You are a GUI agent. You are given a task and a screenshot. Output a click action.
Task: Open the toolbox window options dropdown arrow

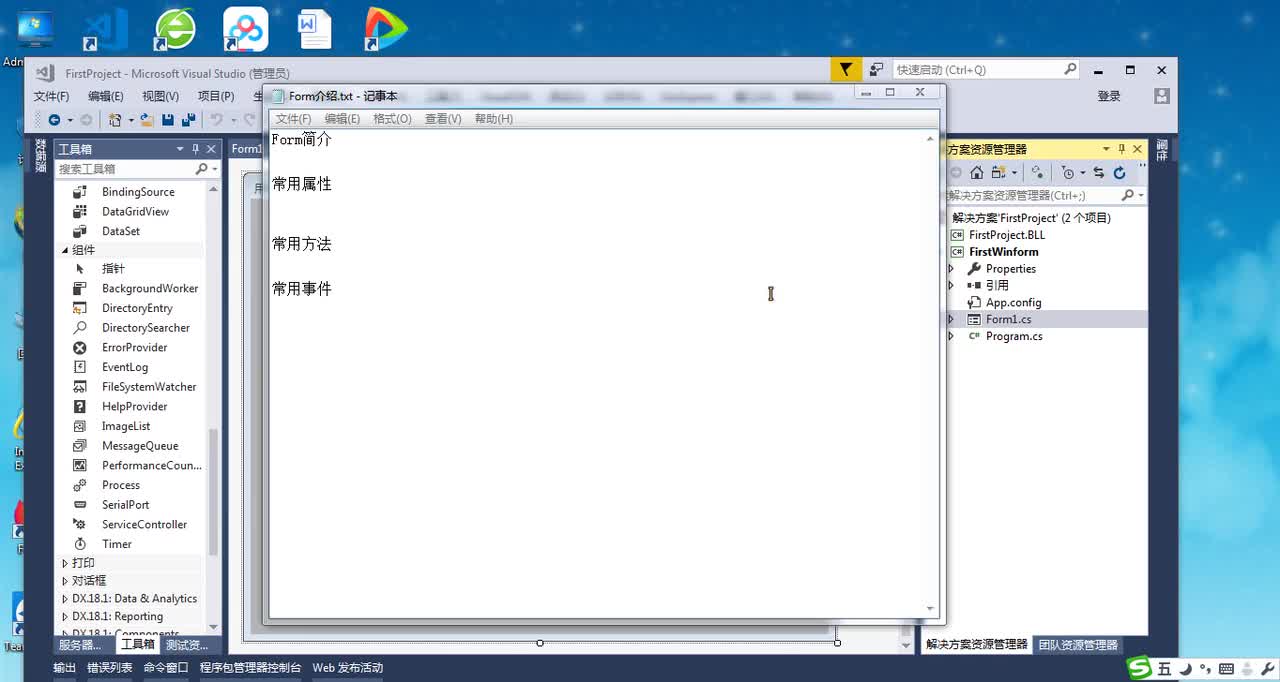click(180, 149)
